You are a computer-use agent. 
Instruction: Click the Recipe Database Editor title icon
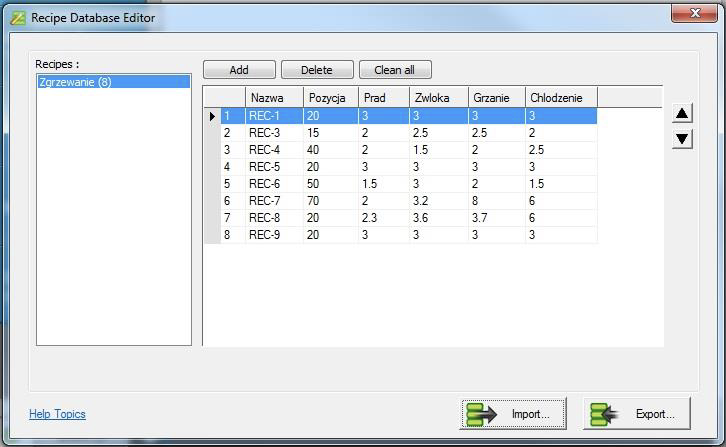(x=17, y=17)
